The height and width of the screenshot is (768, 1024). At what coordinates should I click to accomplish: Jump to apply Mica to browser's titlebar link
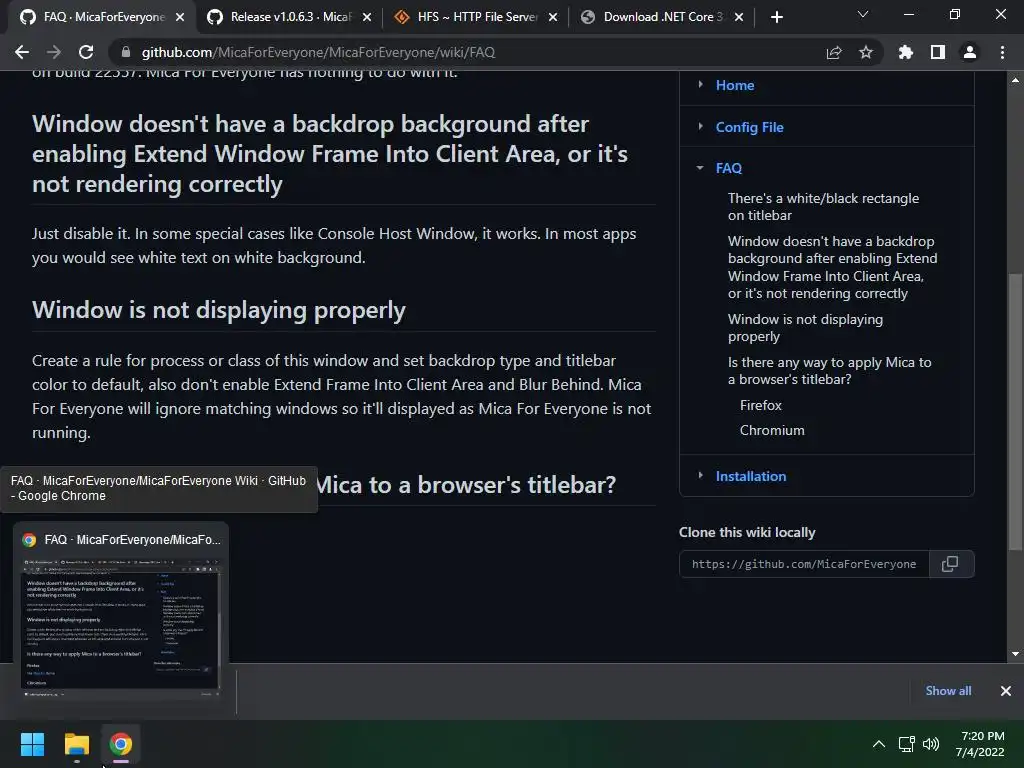[829, 370]
